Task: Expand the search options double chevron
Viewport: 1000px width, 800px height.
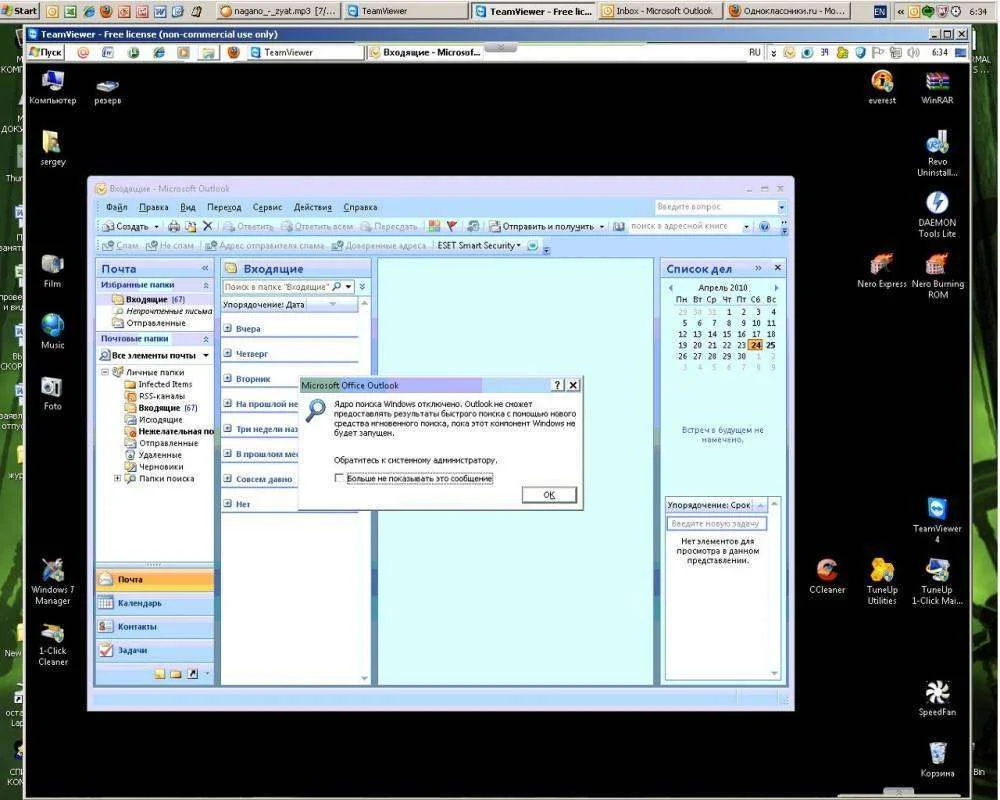Action: tap(362, 287)
